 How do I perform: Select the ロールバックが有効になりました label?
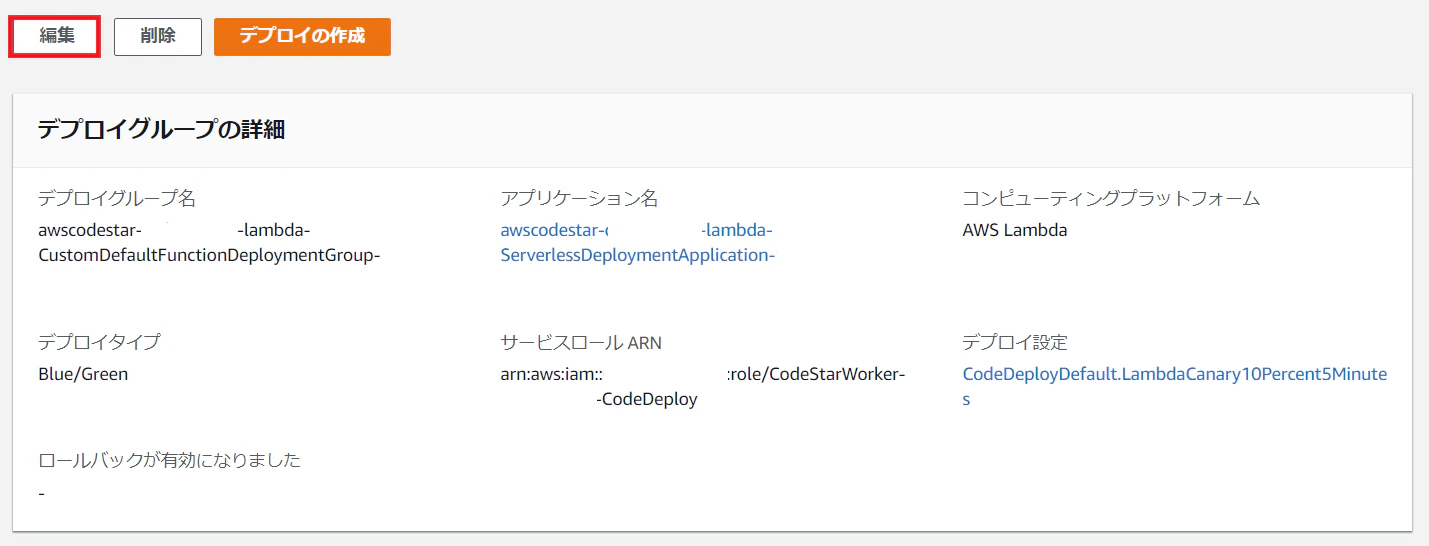(169, 460)
